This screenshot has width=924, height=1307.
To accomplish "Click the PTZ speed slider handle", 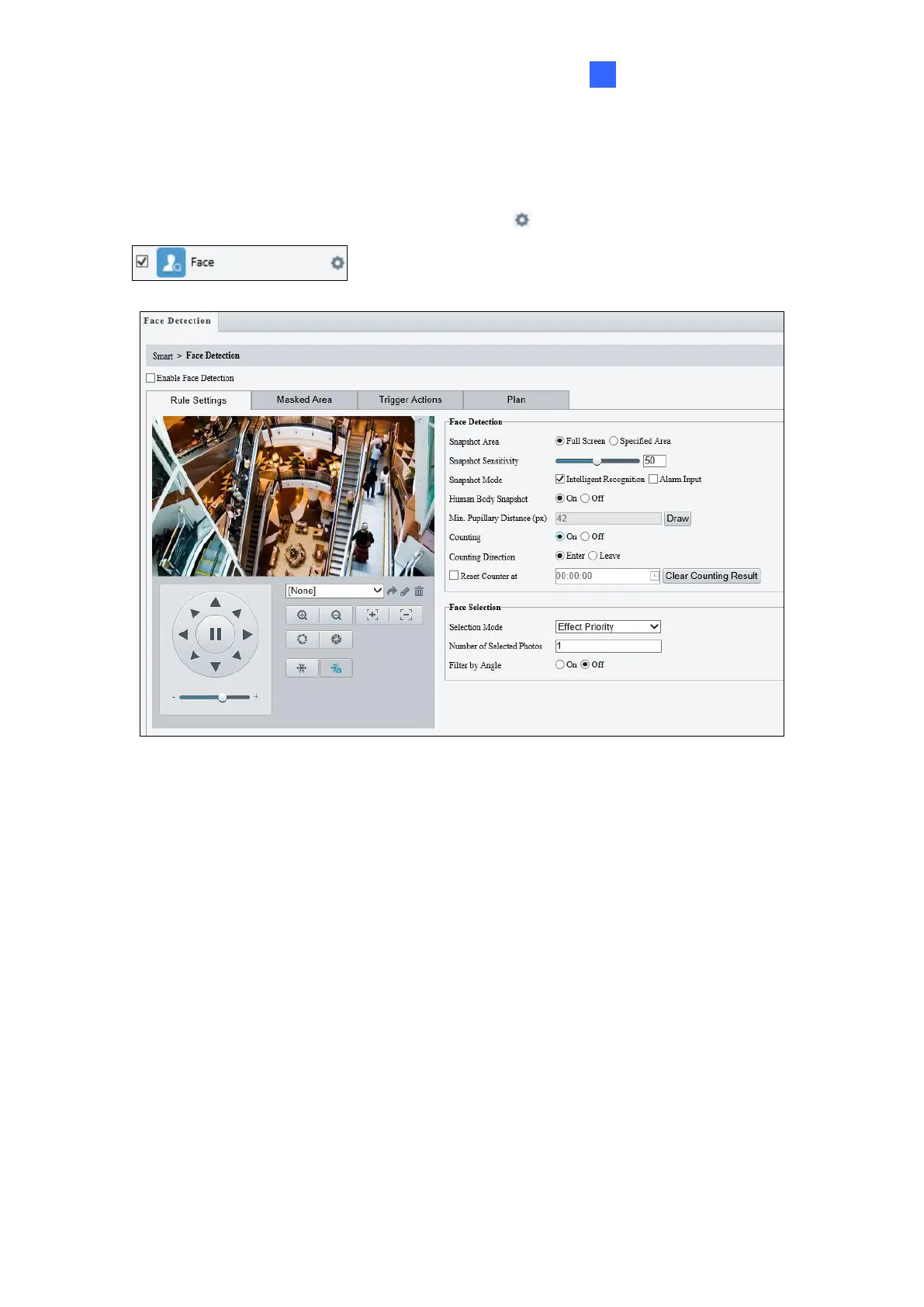I will click(223, 697).
